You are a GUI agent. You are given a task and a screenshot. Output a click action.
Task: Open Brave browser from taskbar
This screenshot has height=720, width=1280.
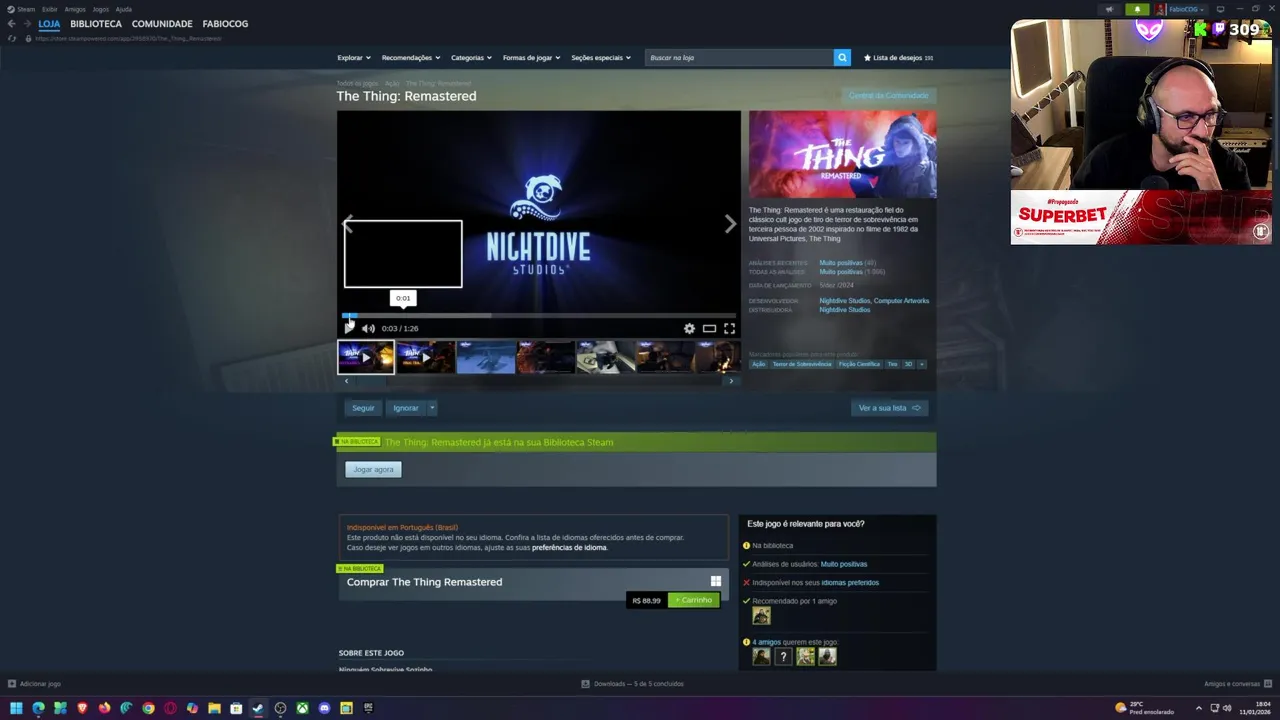point(82,708)
